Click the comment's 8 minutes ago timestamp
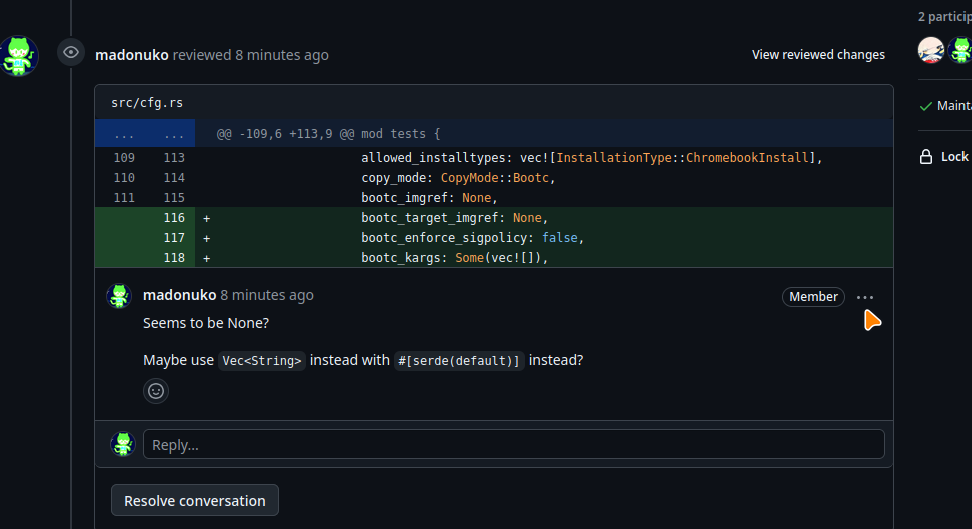The width and height of the screenshot is (972, 529). tap(267, 295)
